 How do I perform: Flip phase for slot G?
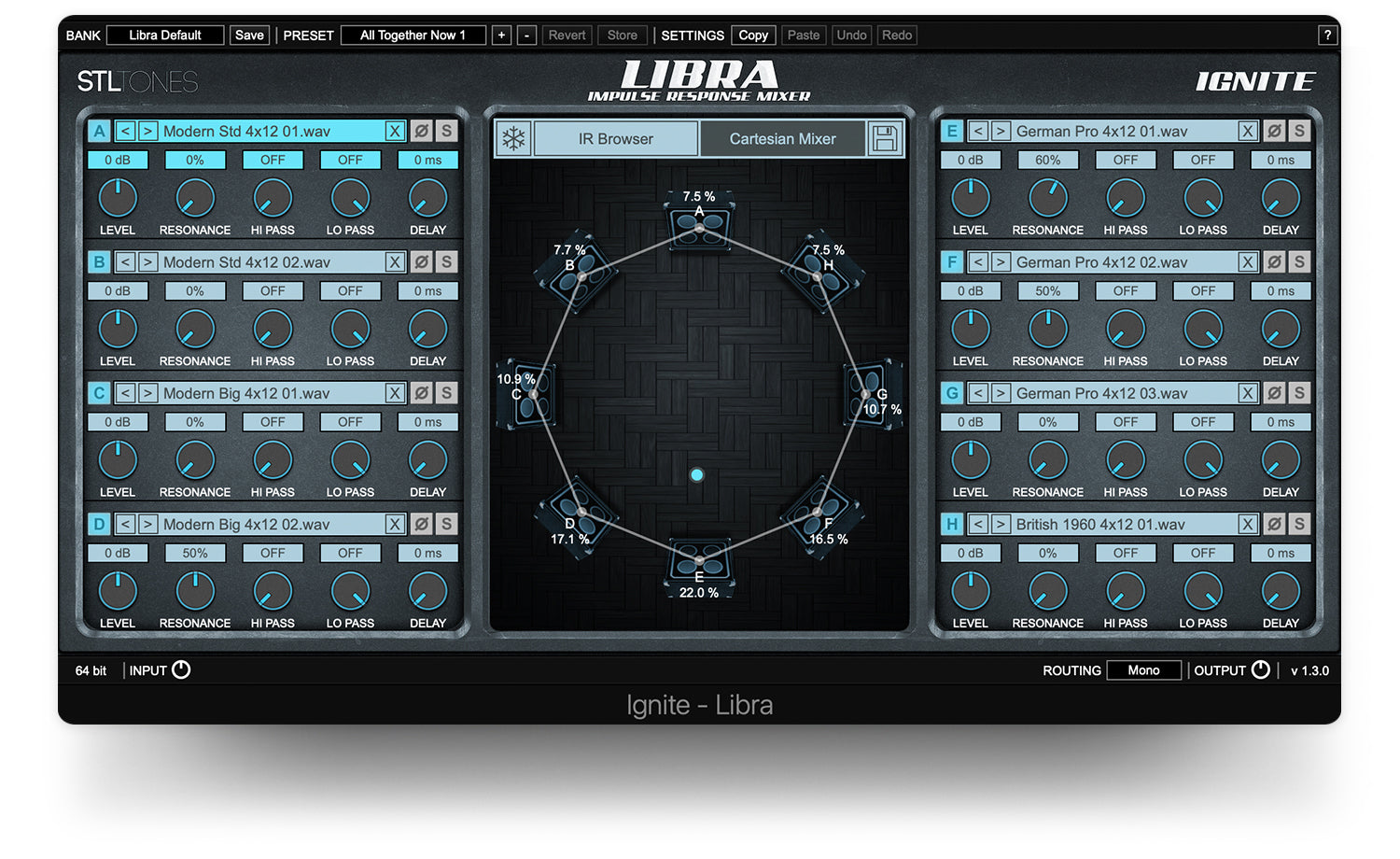click(x=1274, y=393)
